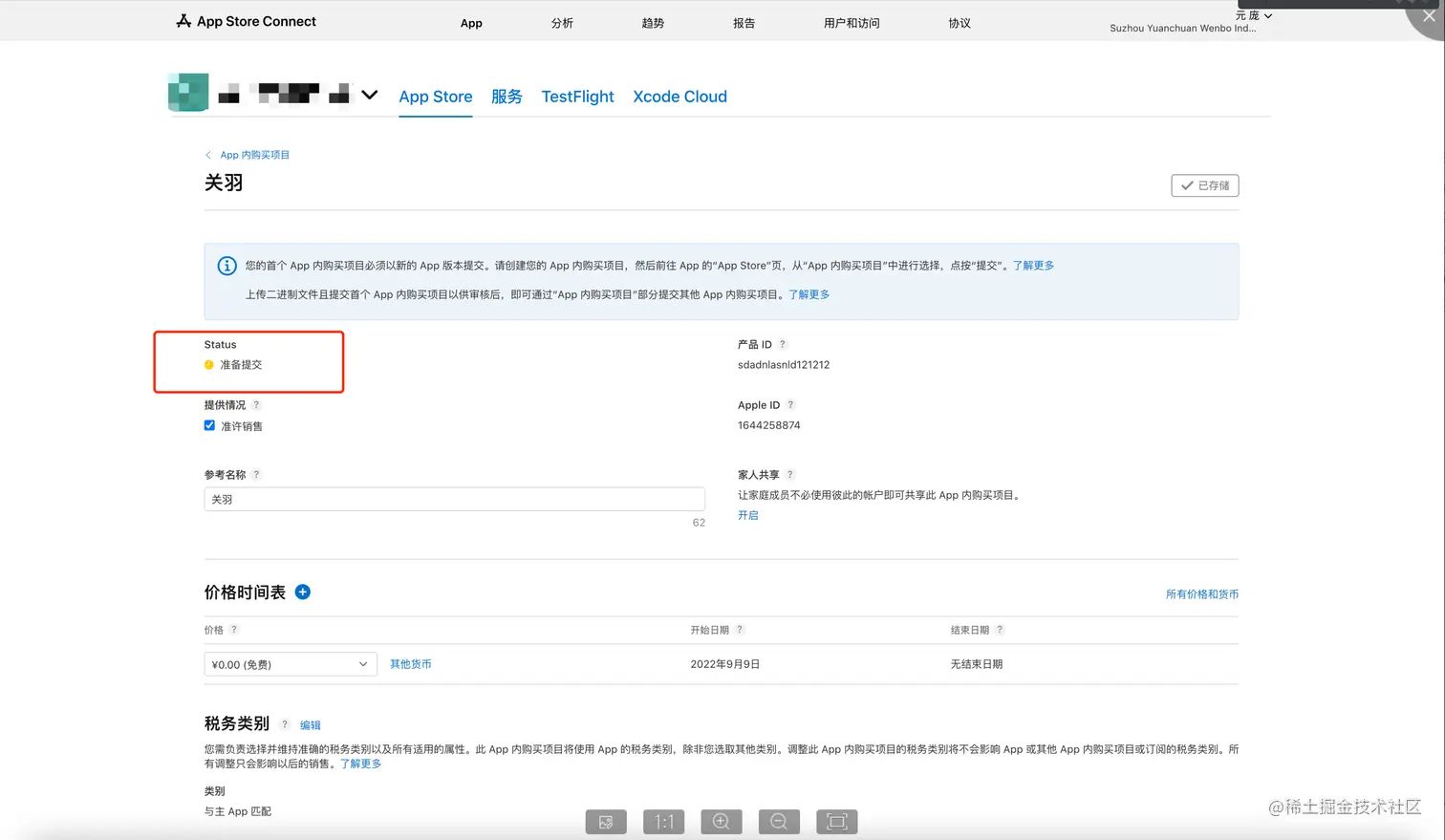This screenshot has width=1445, height=840.
Task: Open the account dropdown at top right
Action: click(1253, 16)
